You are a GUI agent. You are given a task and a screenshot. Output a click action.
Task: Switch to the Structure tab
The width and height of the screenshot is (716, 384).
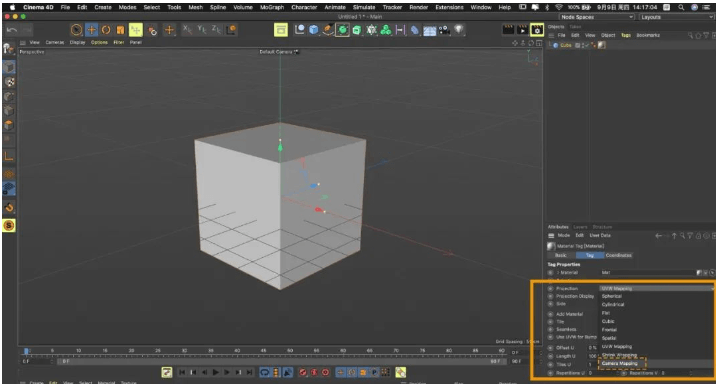pos(602,227)
